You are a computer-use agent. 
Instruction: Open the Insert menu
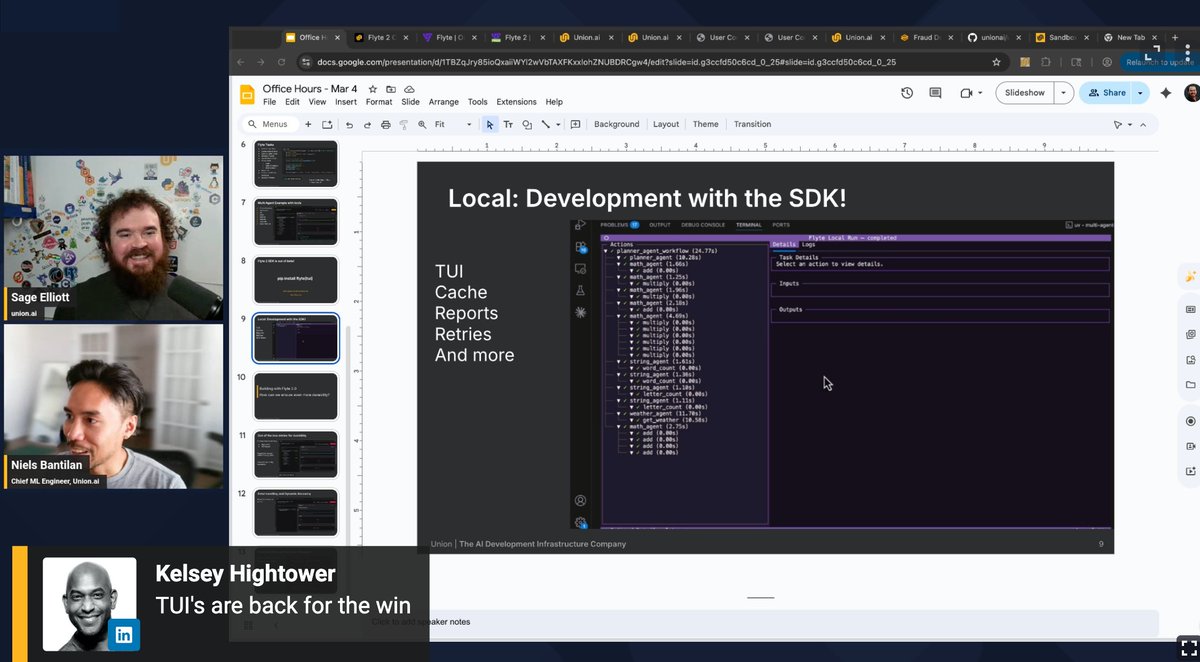click(x=346, y=102)
